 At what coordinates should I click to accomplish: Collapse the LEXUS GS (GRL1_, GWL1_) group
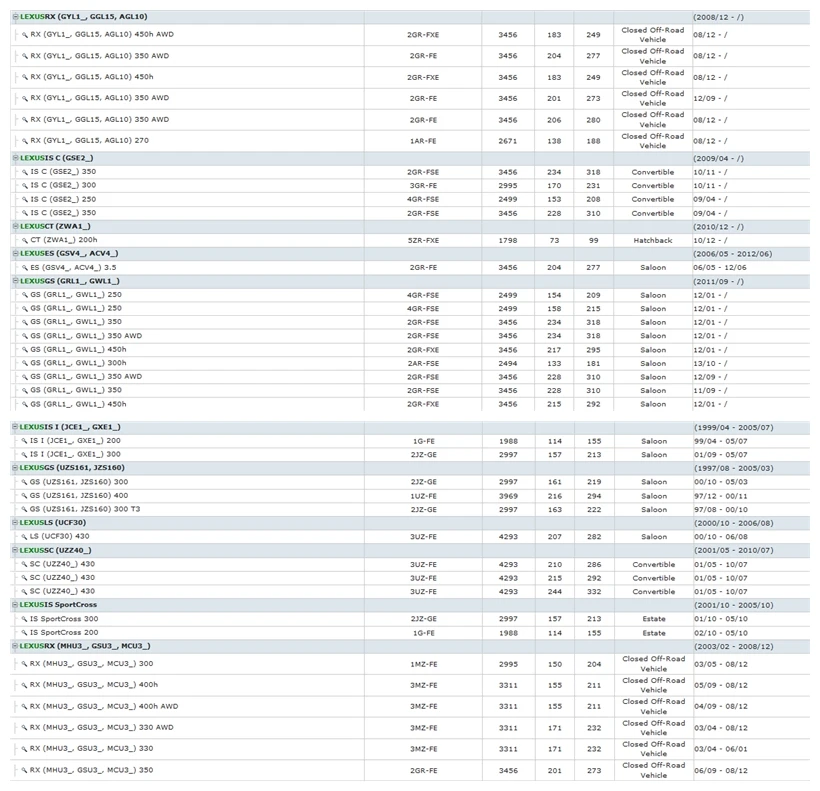(x=16, y=281)
